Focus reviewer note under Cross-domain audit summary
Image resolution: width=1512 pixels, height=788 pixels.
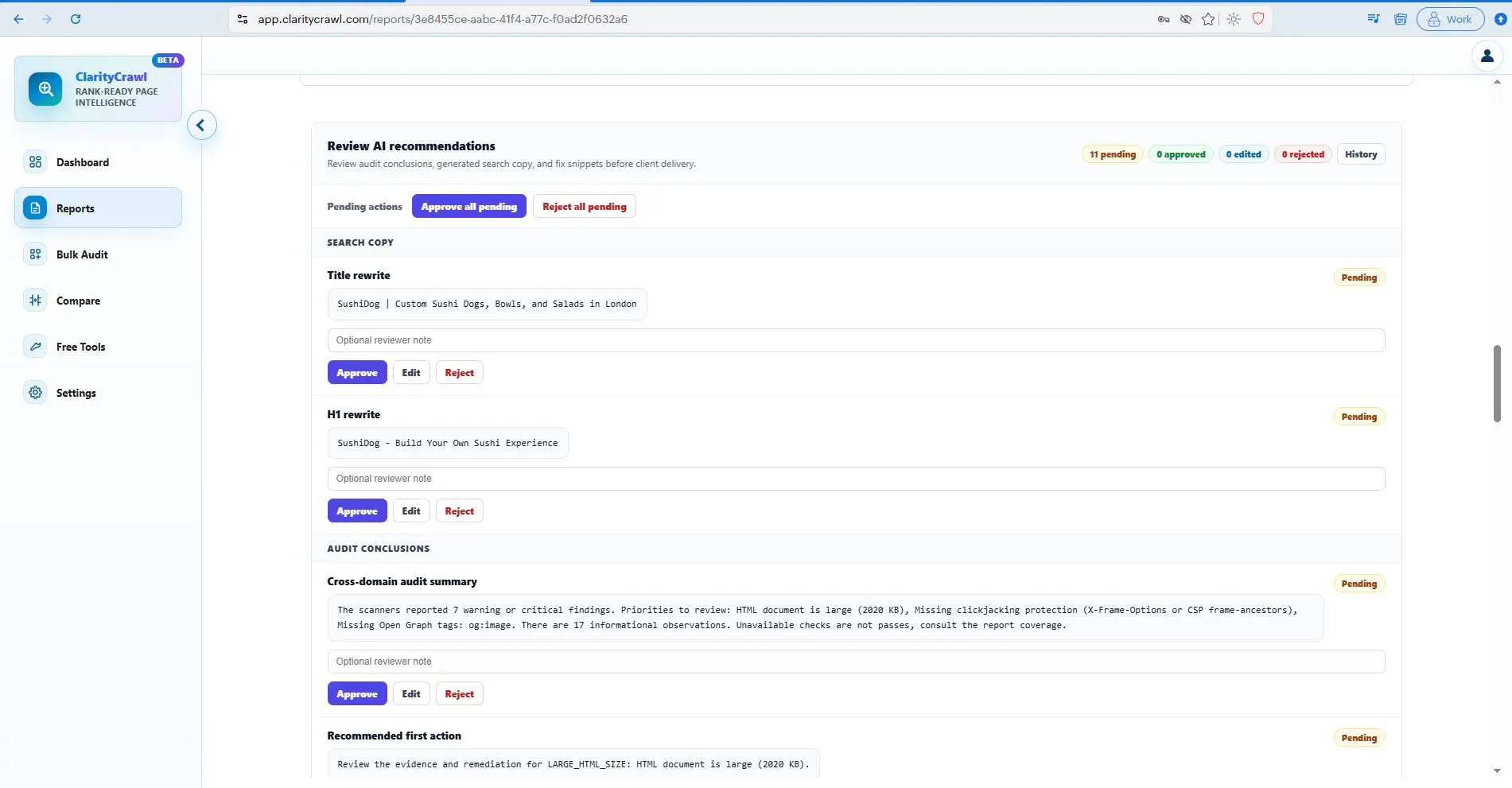click(856, 662)
